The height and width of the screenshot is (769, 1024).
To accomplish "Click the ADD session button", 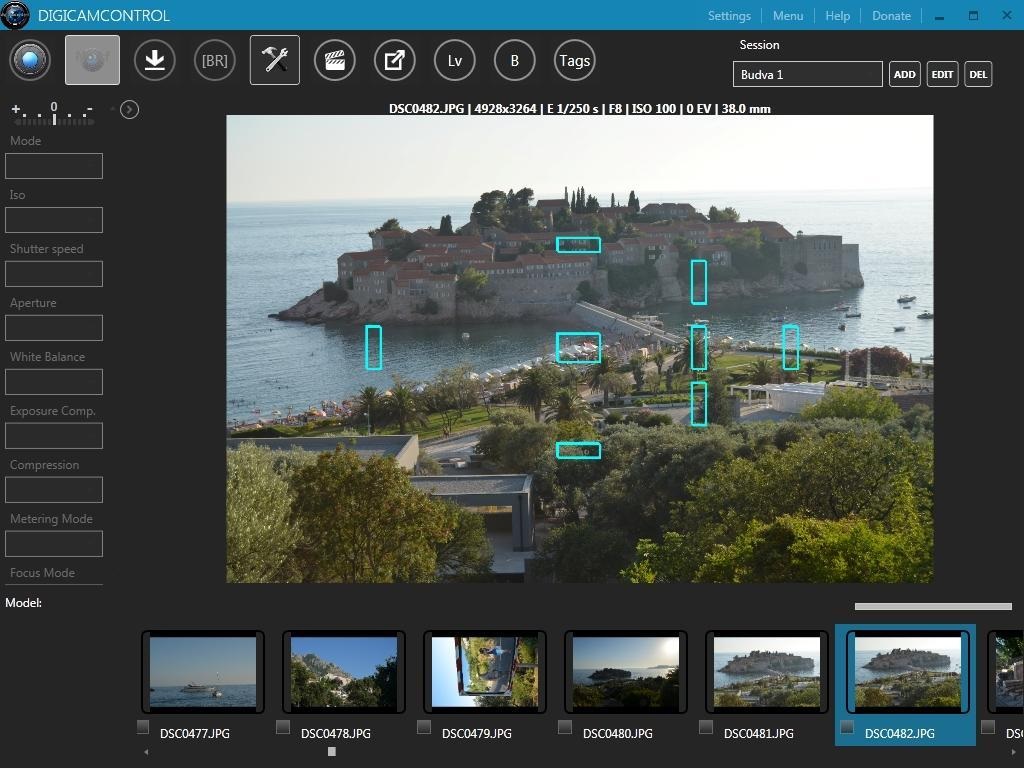I will coord(904,74).
